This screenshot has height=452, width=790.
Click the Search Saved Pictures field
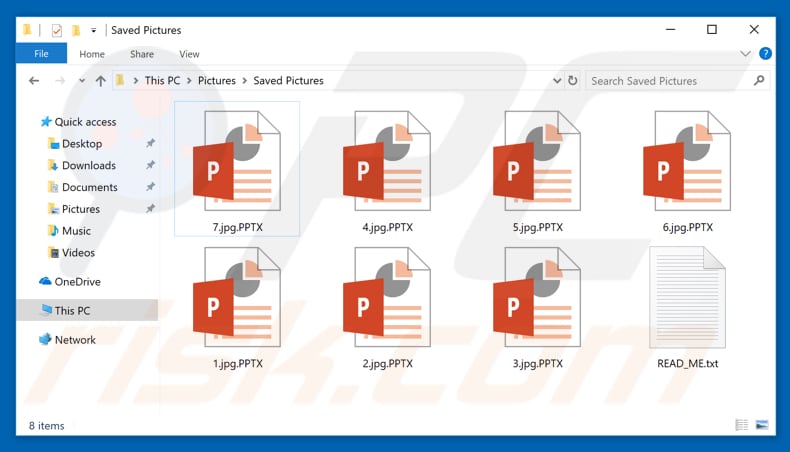click(x=668, y=81)
